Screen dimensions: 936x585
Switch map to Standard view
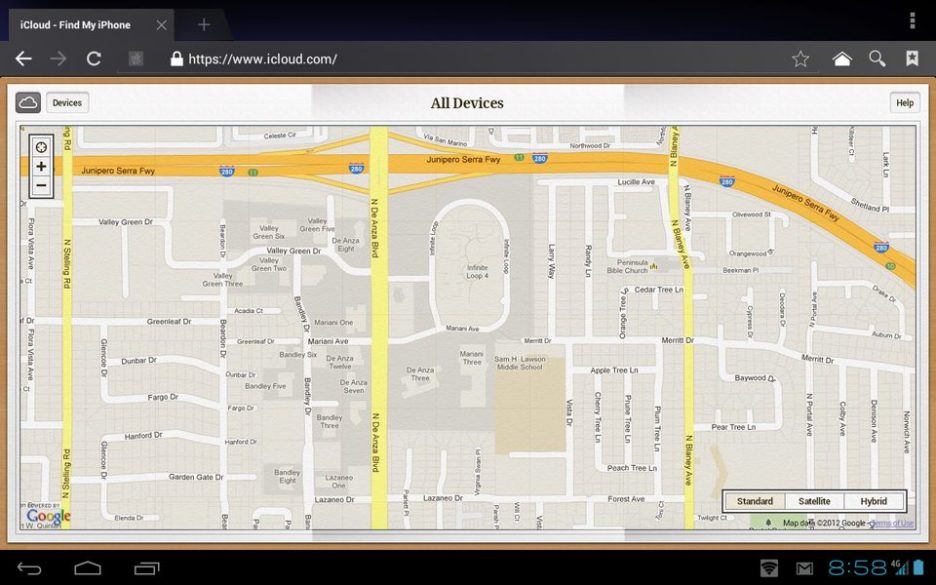click(x=755, y=501)
